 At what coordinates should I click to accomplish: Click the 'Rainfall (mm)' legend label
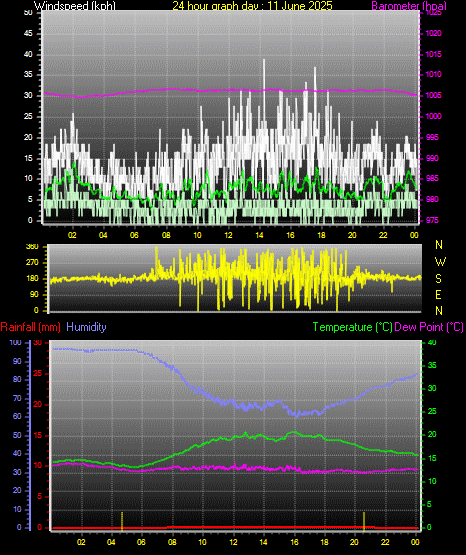pos(30,327)
